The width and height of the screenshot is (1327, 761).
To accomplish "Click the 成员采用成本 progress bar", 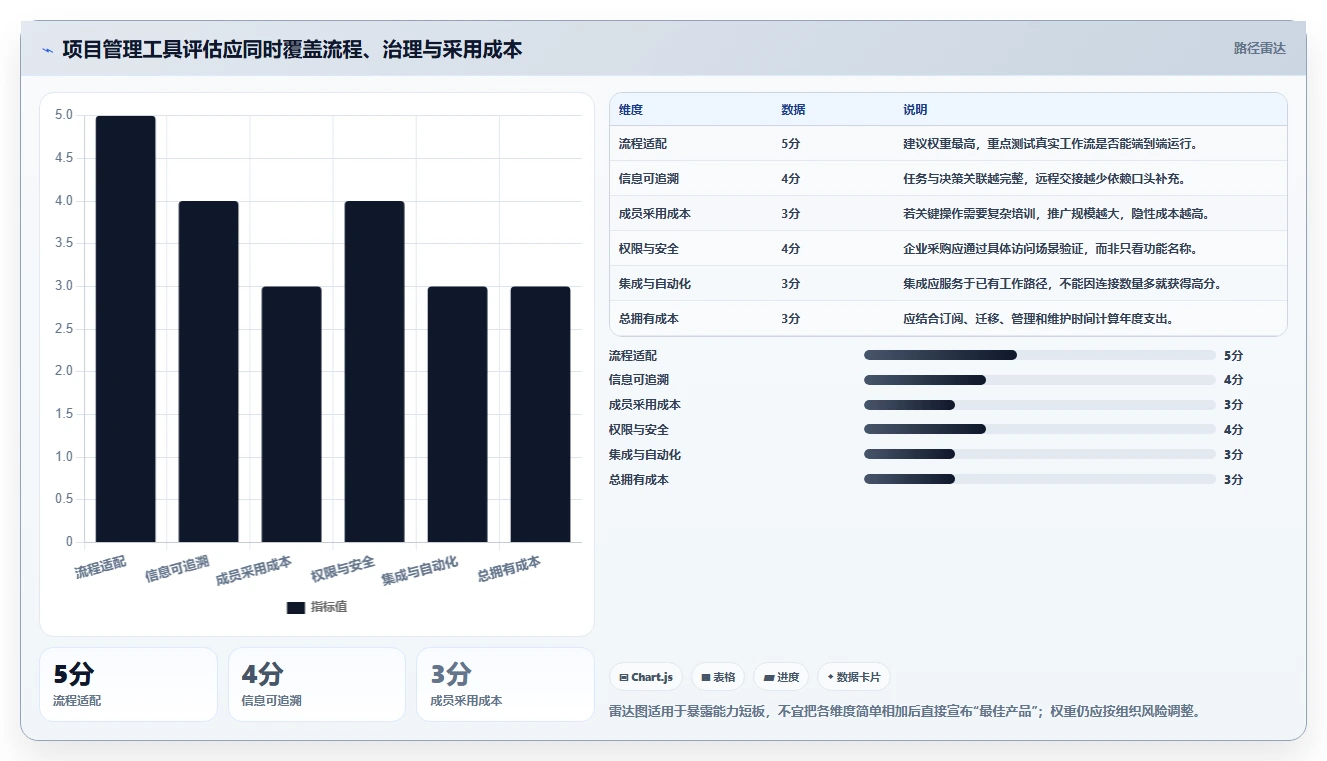I will [1040, 405].
